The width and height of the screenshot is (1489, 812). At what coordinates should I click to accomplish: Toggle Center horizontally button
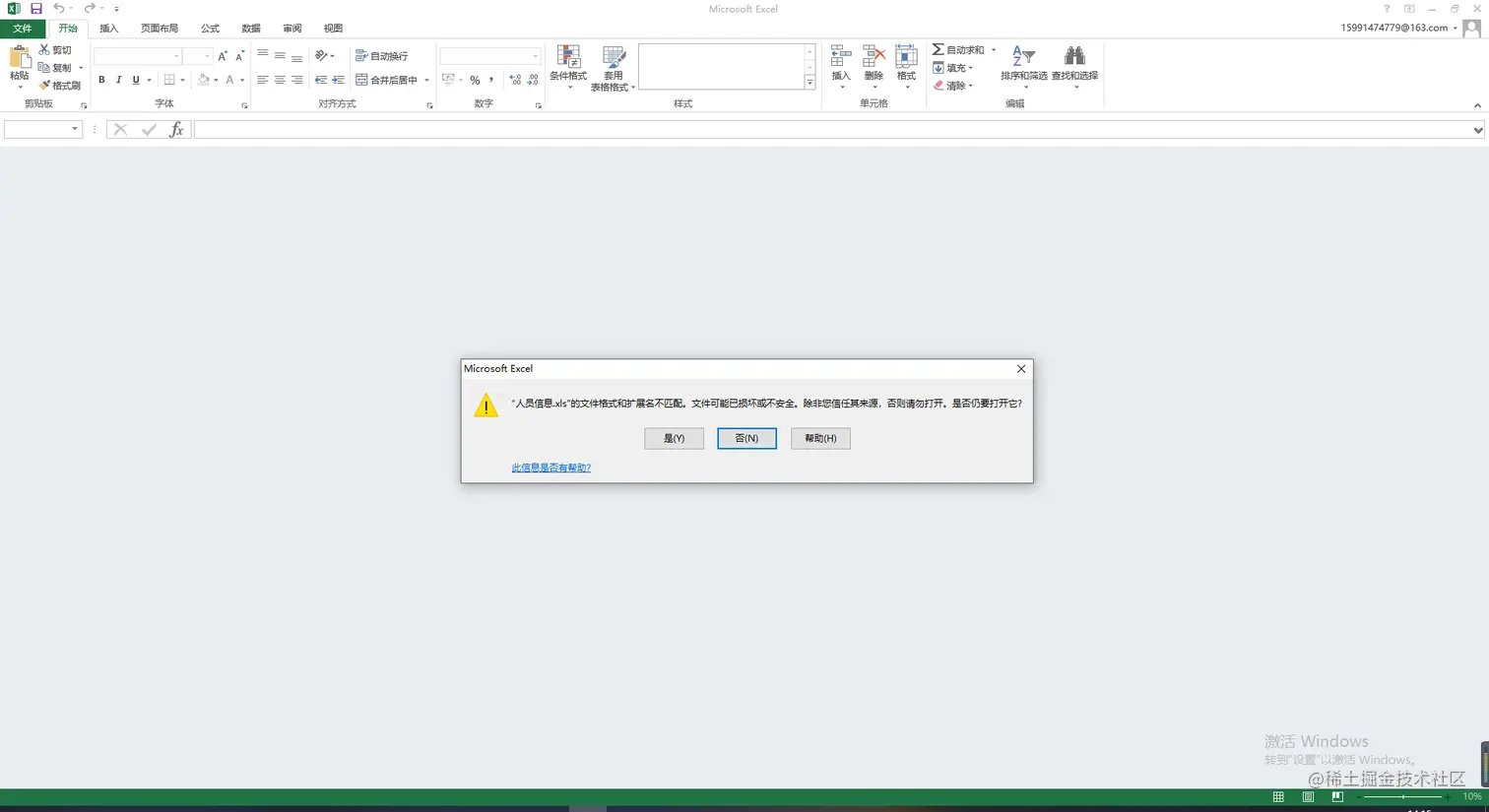tap(280, 80)
